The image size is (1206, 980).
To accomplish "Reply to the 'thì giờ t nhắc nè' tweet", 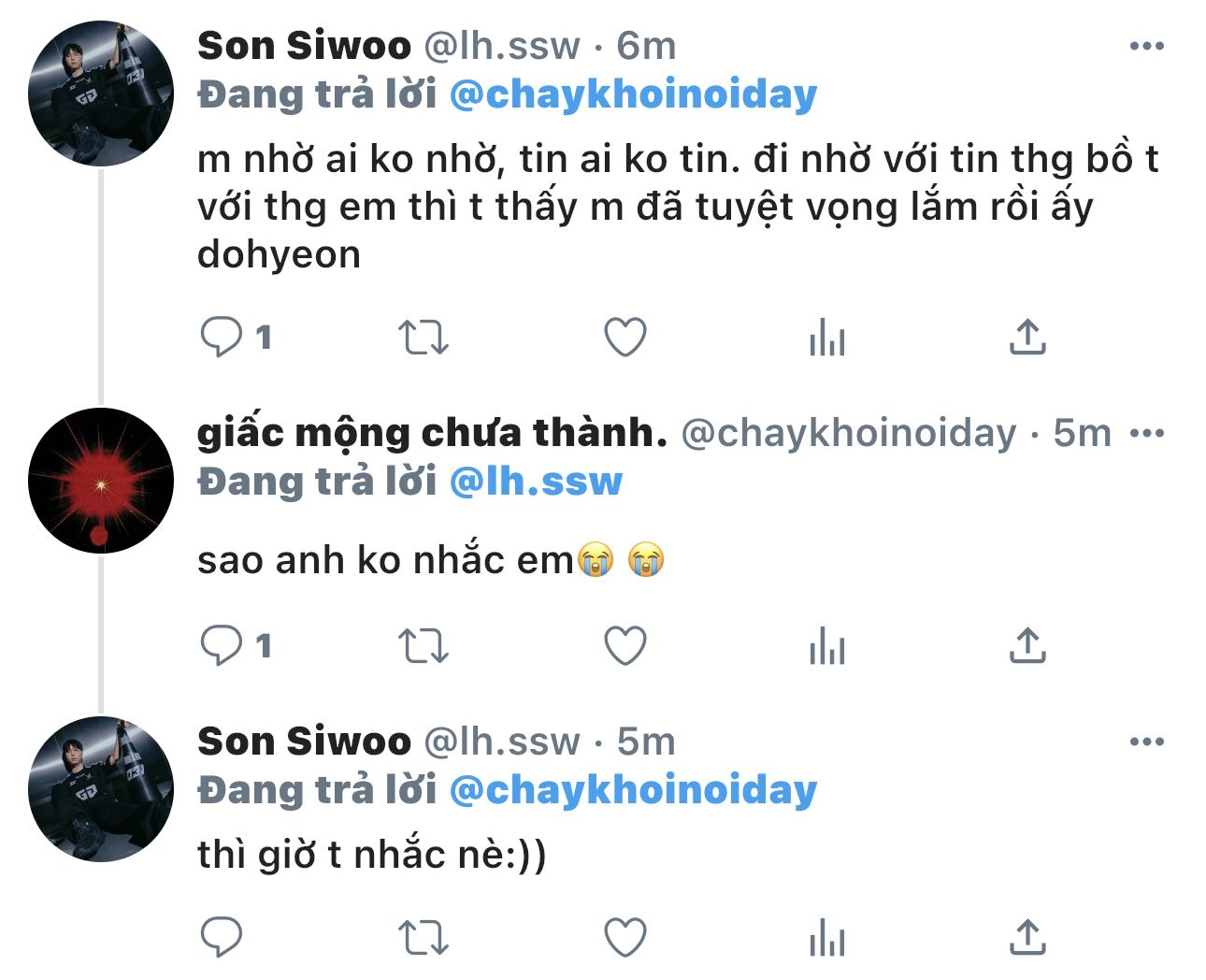I will (223, 937).
